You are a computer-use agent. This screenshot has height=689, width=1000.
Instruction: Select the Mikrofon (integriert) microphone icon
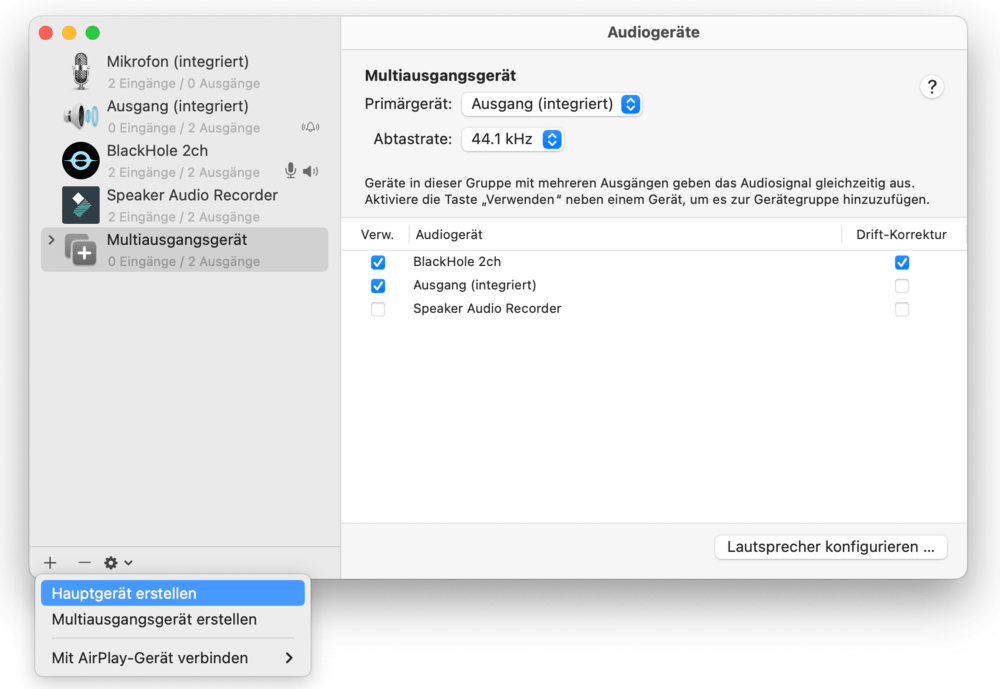click(81, 71)
